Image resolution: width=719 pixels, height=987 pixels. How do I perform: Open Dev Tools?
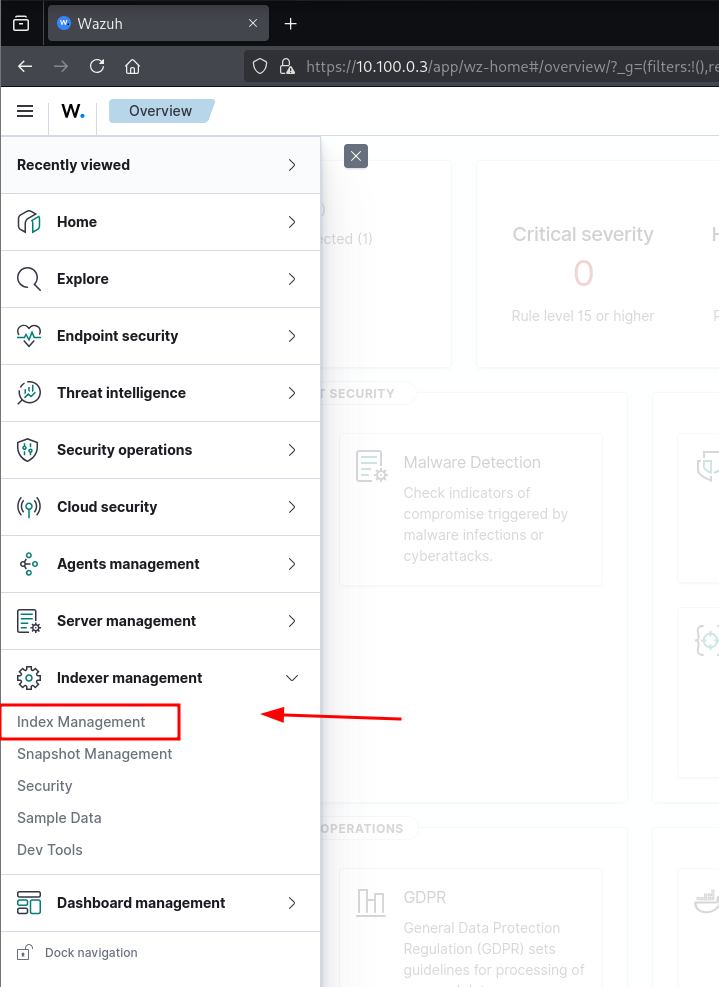click(x=50, y=850)
